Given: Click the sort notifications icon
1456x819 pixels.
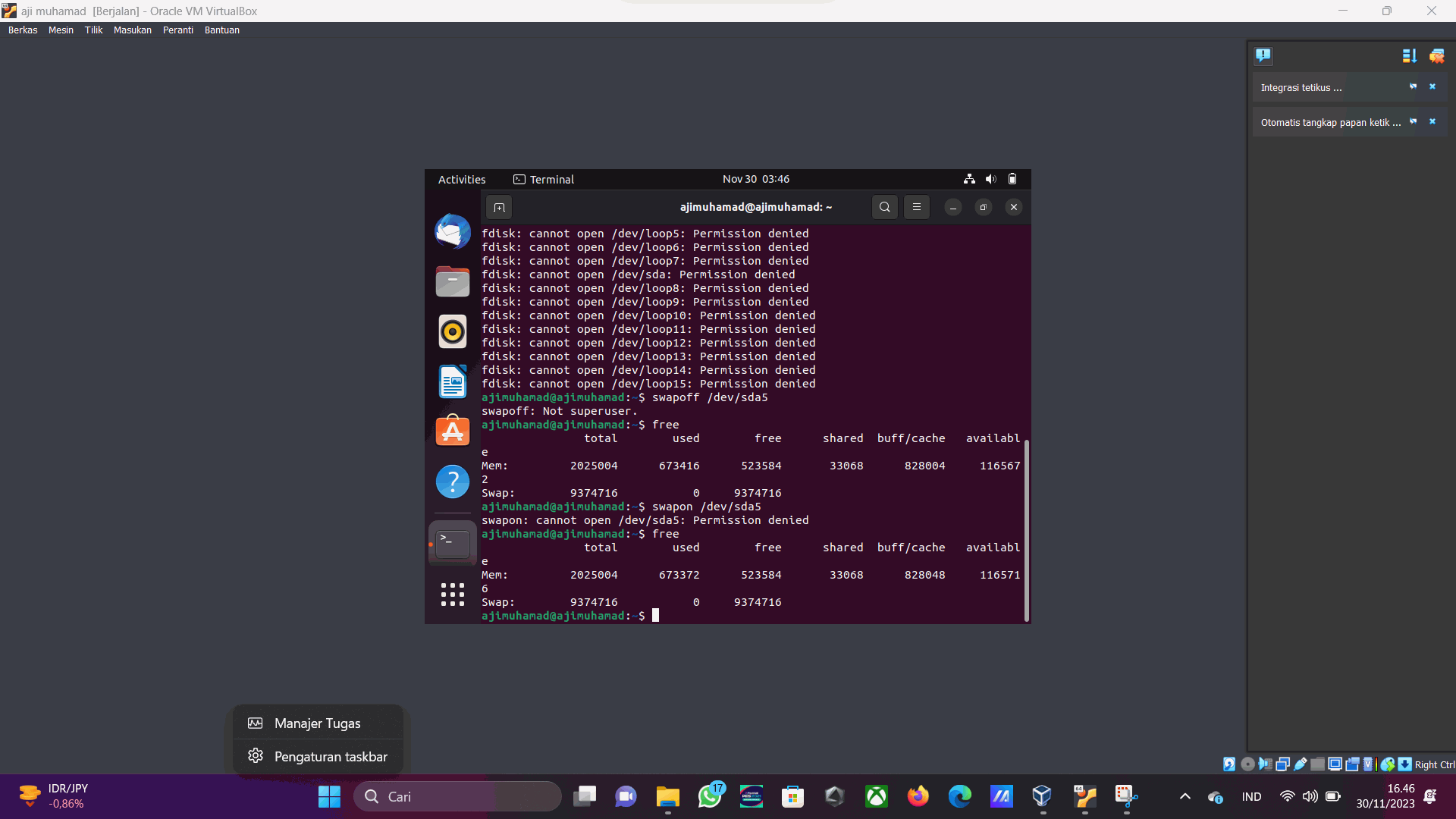Looking at the screenshot, I should [1409, 55].
